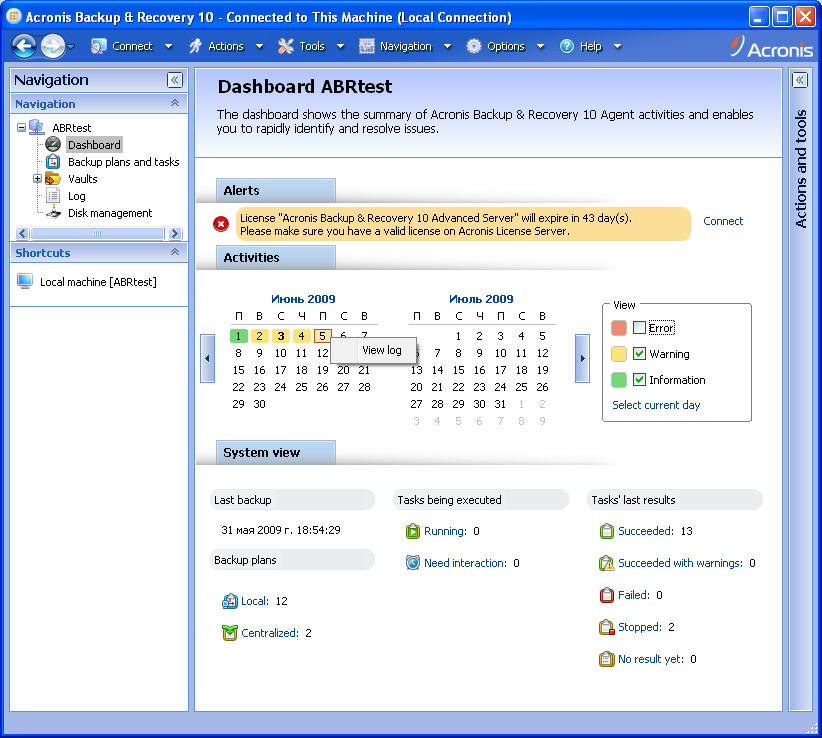Open the Actions dropdown arrow
Image resolution: width=822 pixels, height=738 pixels.
click(x=259, y=46)
